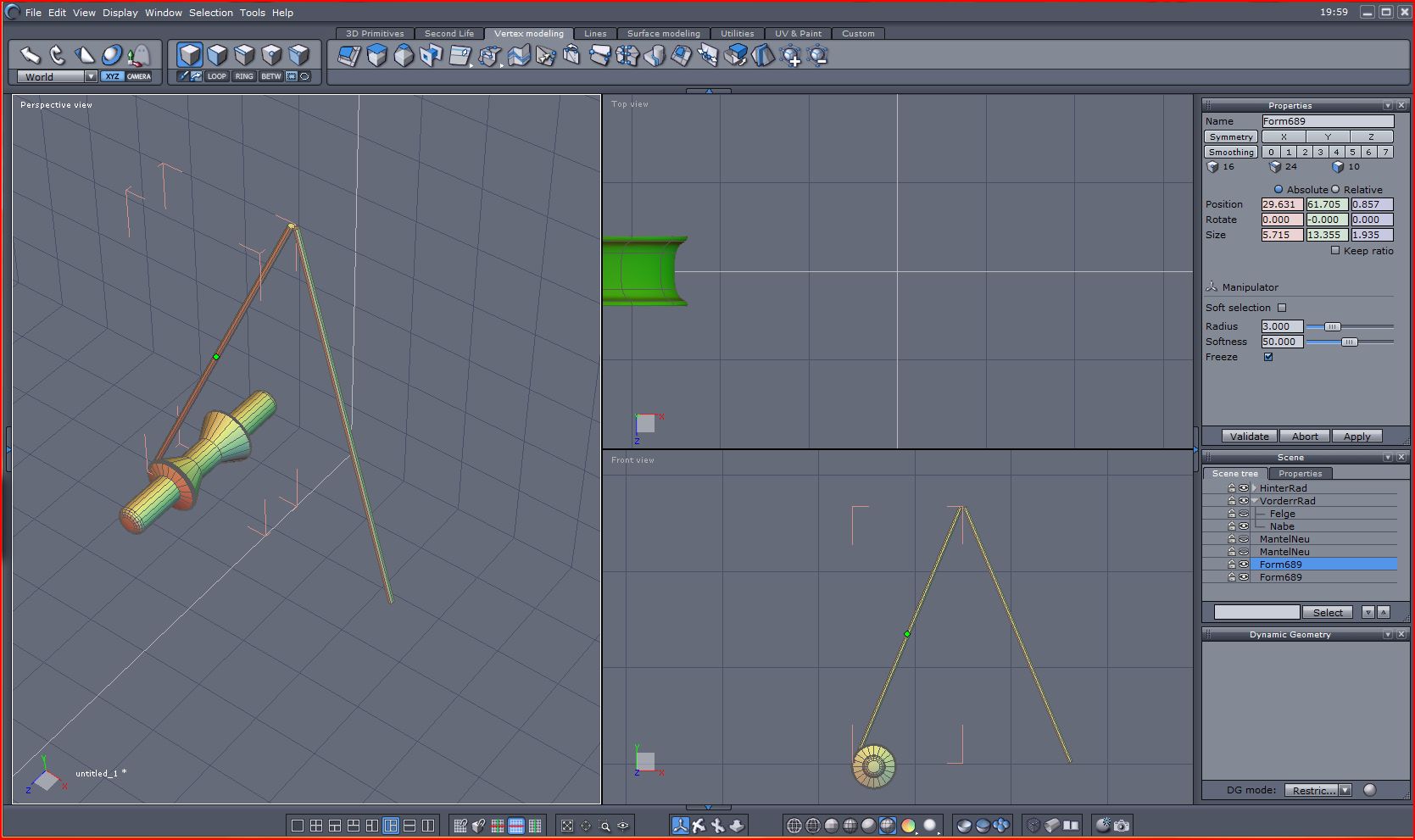Switch to single viewport layout
This screenshot has width=1415, height=840.
(x=297, y=826)
